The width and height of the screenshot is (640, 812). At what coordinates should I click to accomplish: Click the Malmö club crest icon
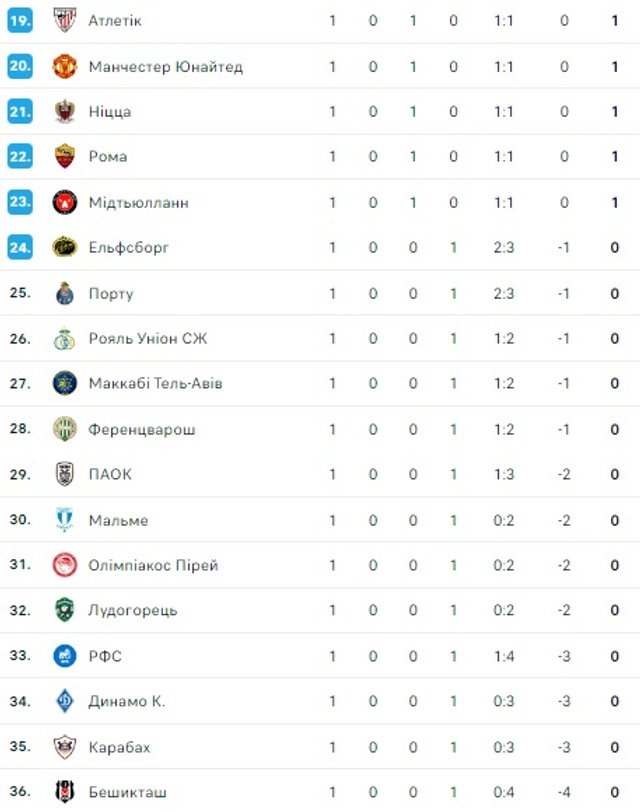tap(64, 520)
